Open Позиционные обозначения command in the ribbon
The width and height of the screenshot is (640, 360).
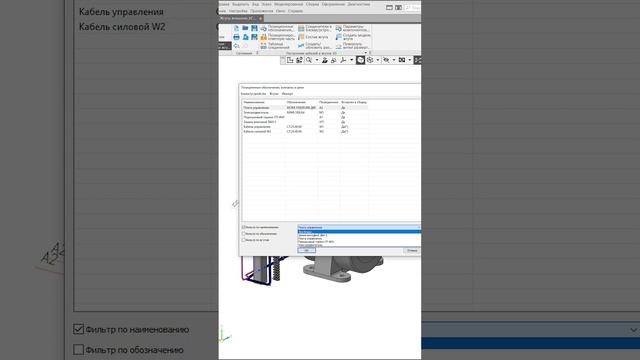pyautogui.click(x=277, y=28)
